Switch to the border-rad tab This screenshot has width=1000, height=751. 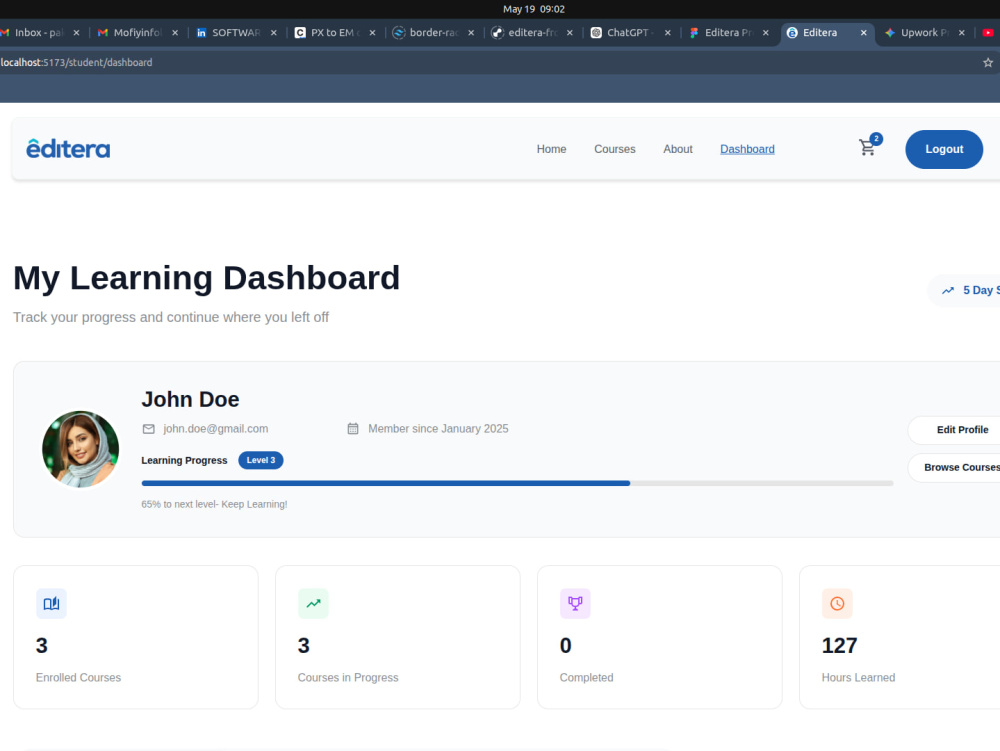tap(434, 33)
